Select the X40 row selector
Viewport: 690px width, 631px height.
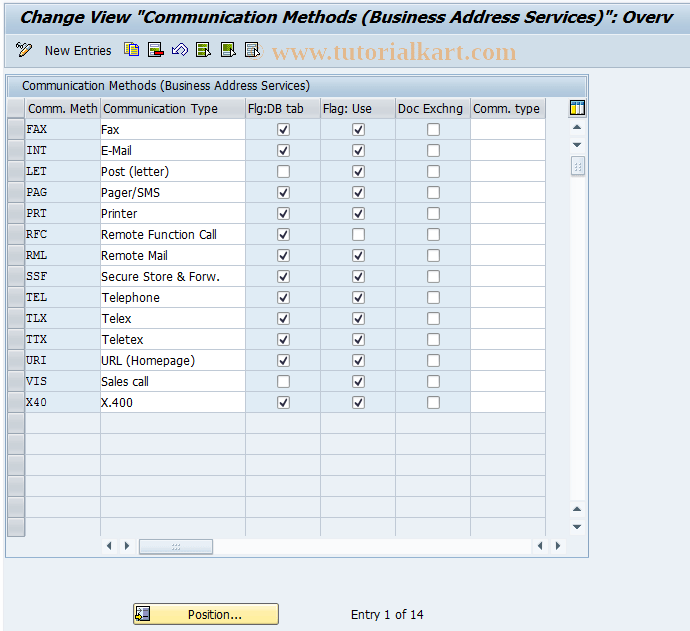[16, 402]
